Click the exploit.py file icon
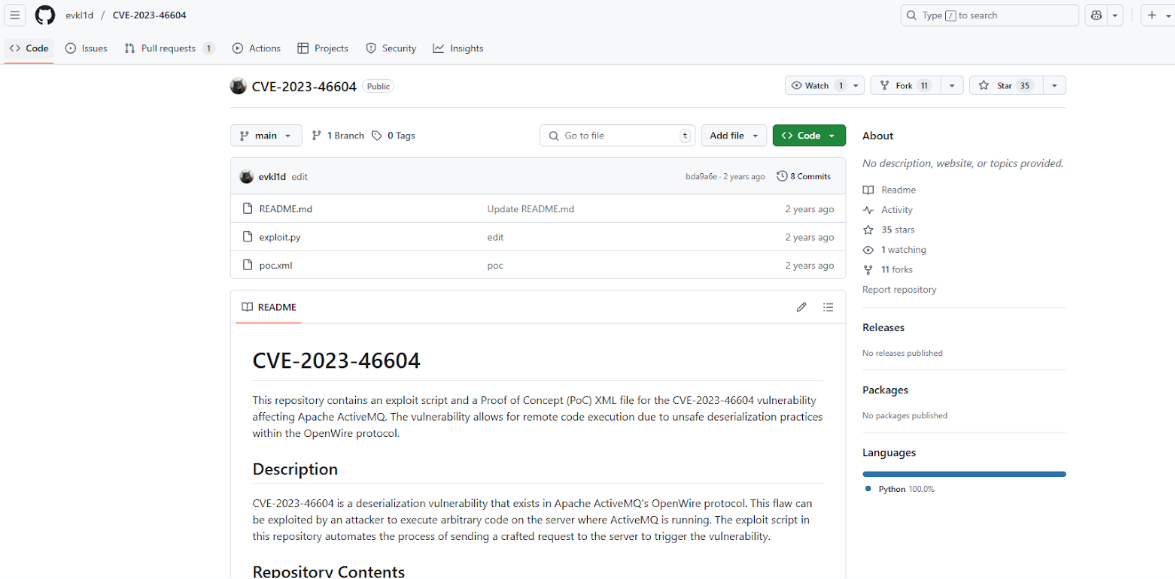Screen dimensions: 1175x579 pos(247,237)
